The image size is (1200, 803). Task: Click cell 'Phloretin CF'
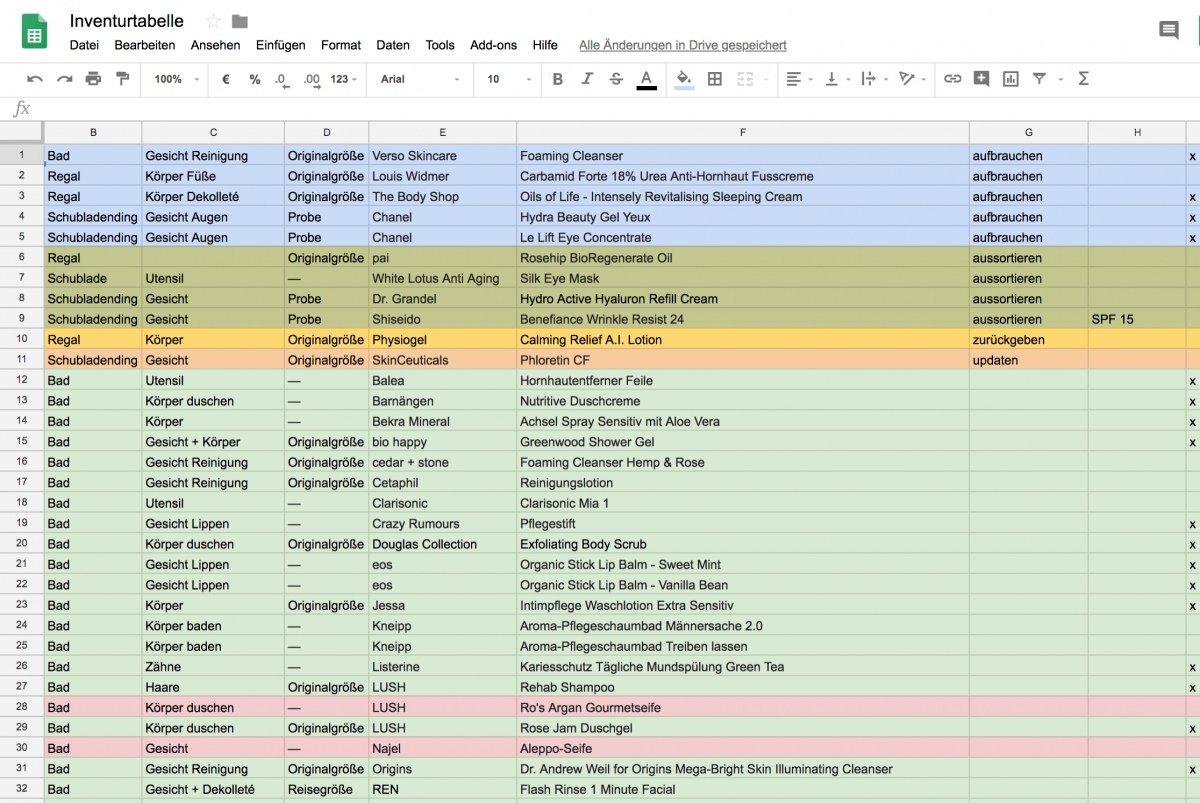(x=743, y=360)
